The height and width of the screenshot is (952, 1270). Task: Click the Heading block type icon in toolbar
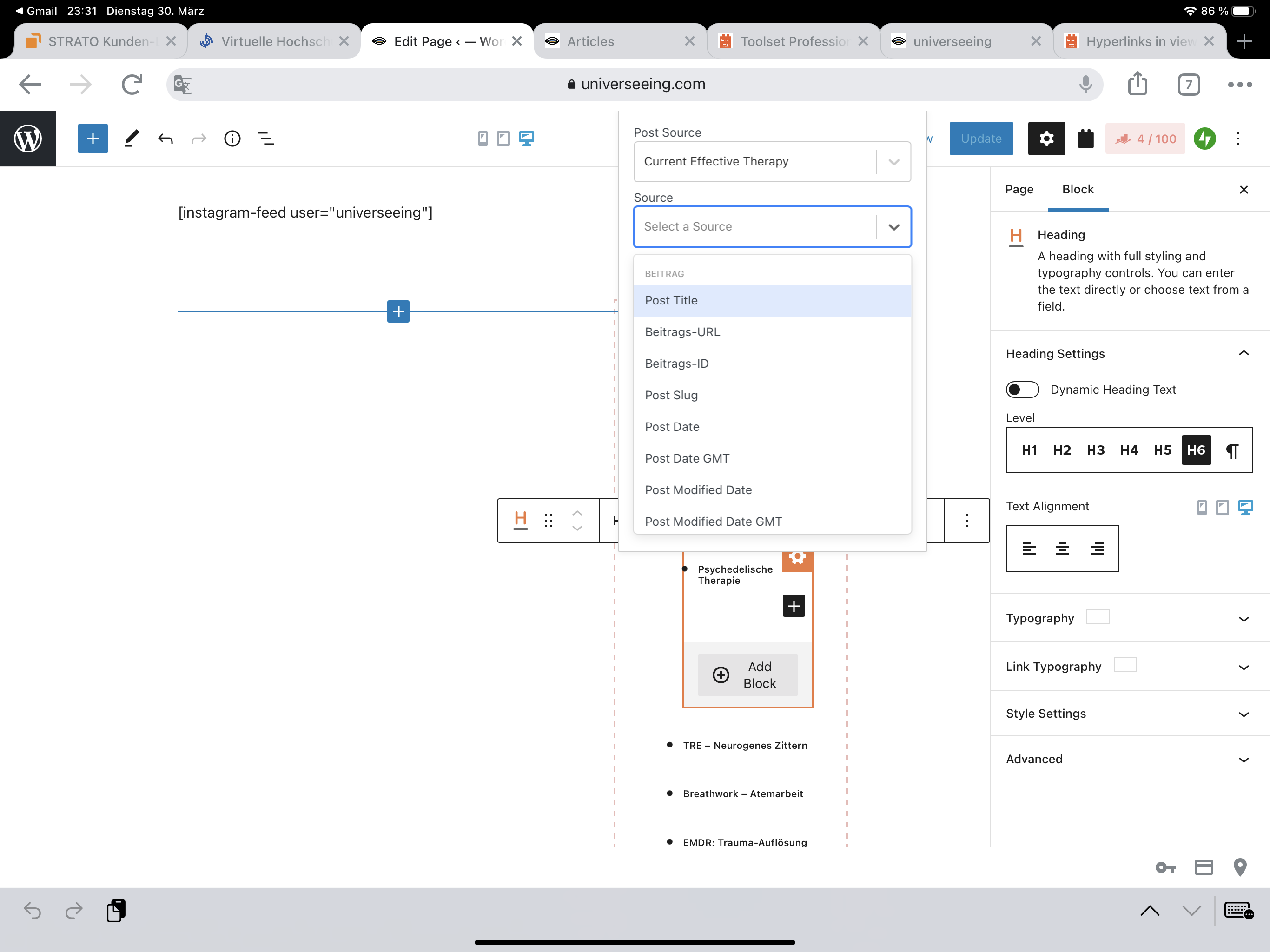pyautogui.click(x=520, y=520)
